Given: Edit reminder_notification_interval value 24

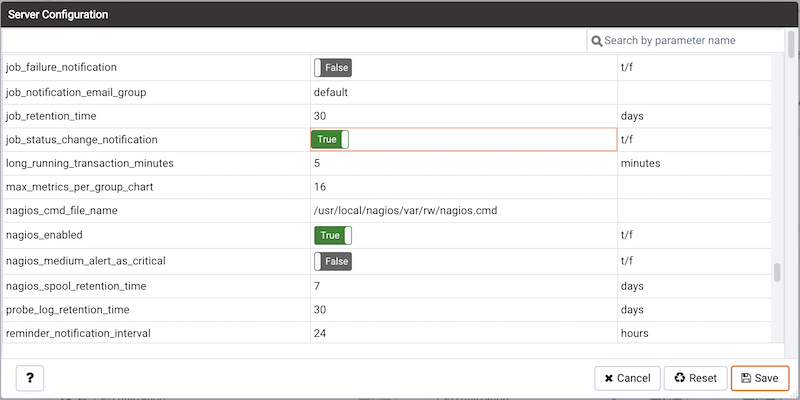Looking at the screenshot, I should (464, 333).
